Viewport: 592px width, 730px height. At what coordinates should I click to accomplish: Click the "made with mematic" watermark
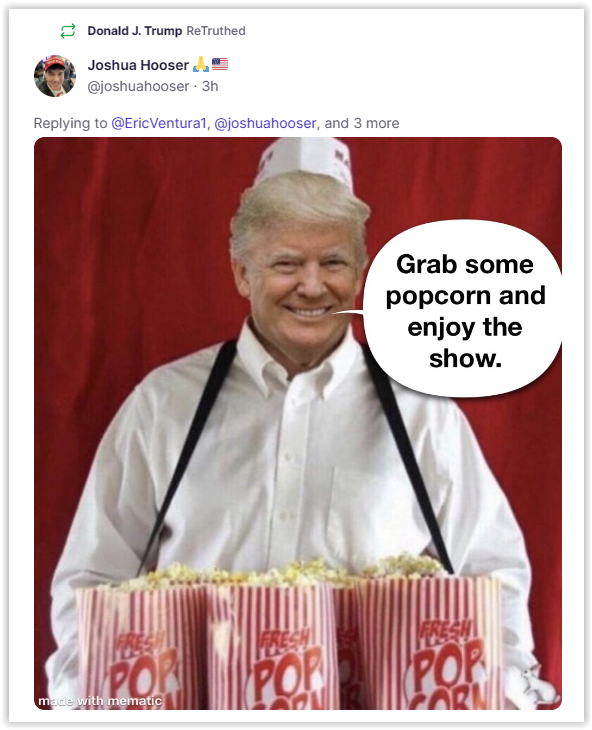click(100, 701)
